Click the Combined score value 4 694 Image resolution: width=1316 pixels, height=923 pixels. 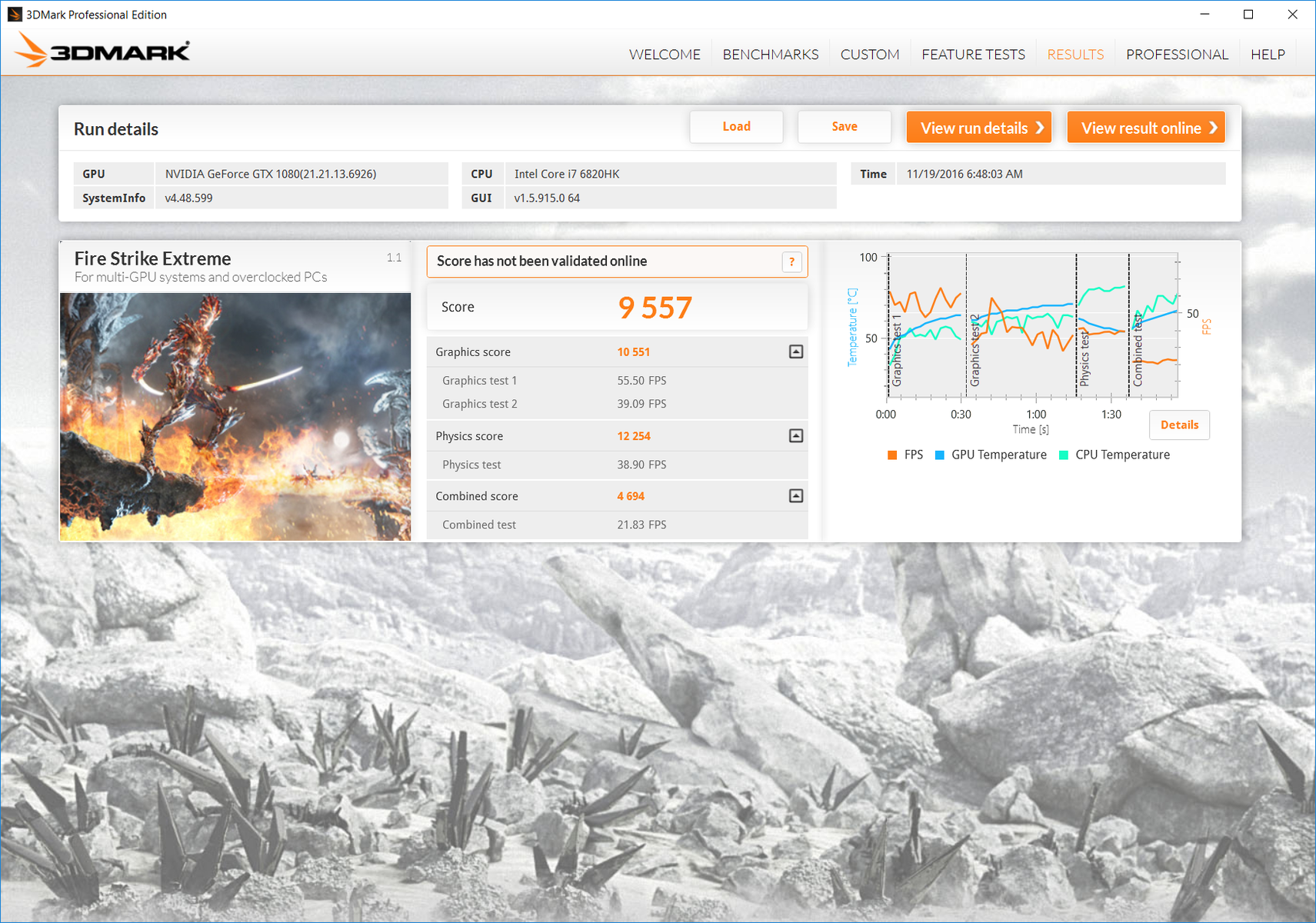[631, 496]
